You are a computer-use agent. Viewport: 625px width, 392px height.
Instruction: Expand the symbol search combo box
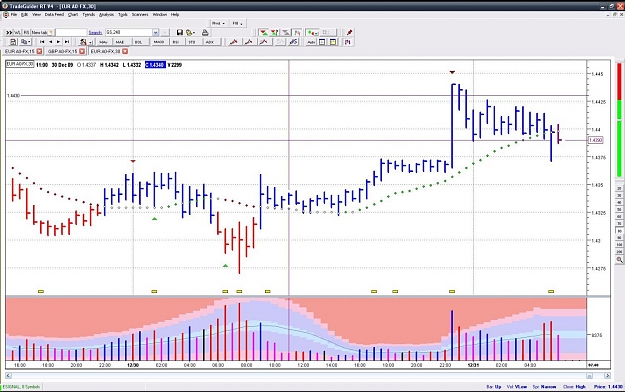pos(155,32)
